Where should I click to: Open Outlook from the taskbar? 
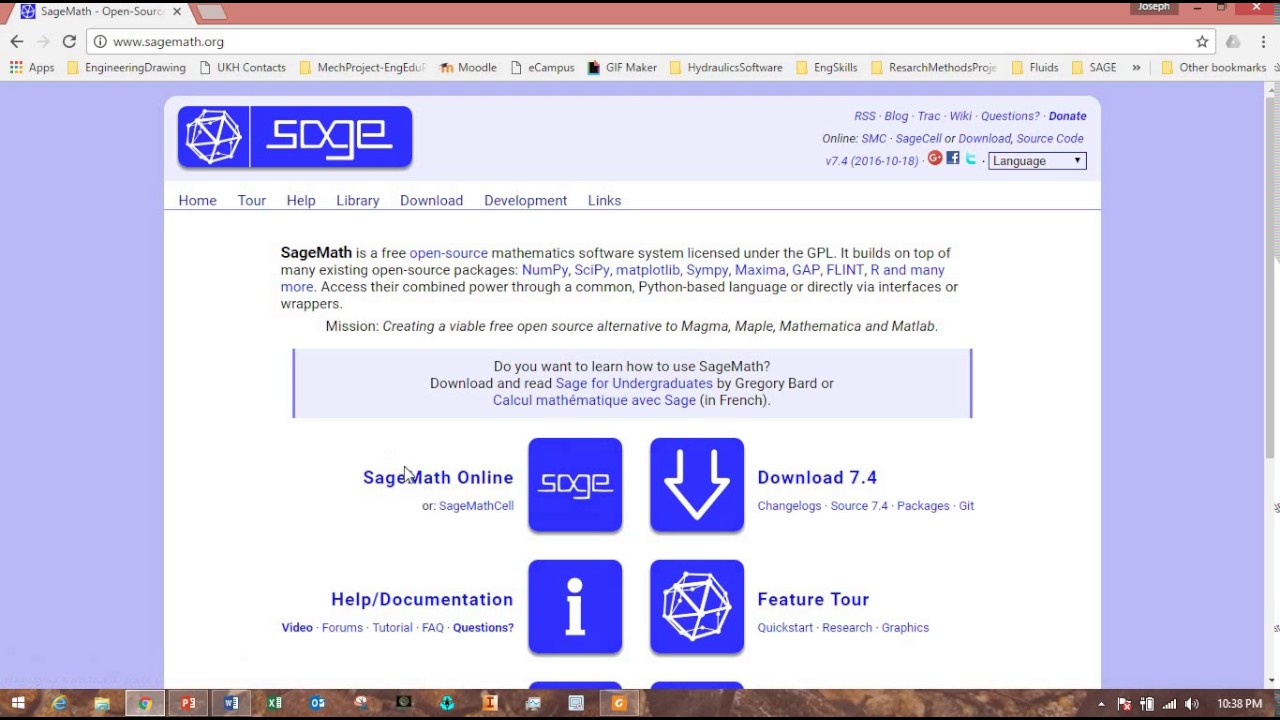pyautogui.click(x=317, y=703)
